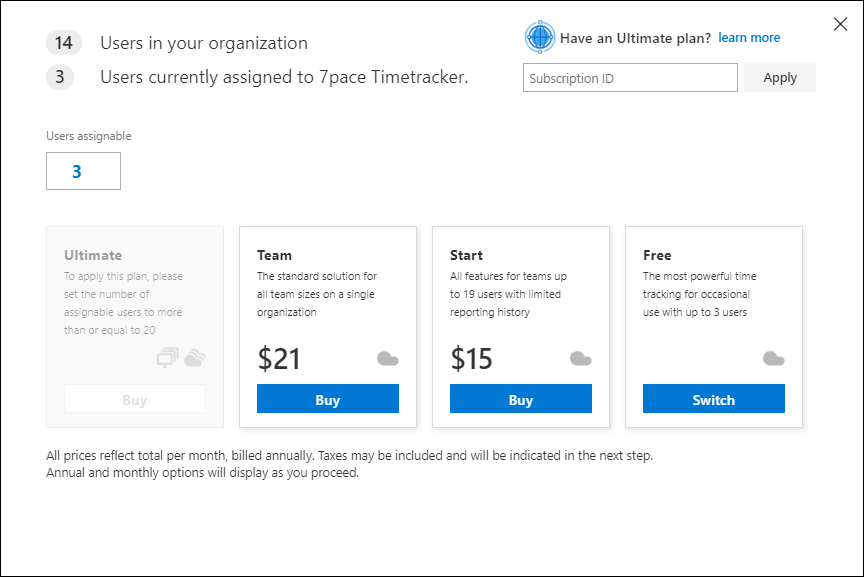Click the $21 Team price
The height and width of the screenshot is (577, 864).
tap(279, 359)
